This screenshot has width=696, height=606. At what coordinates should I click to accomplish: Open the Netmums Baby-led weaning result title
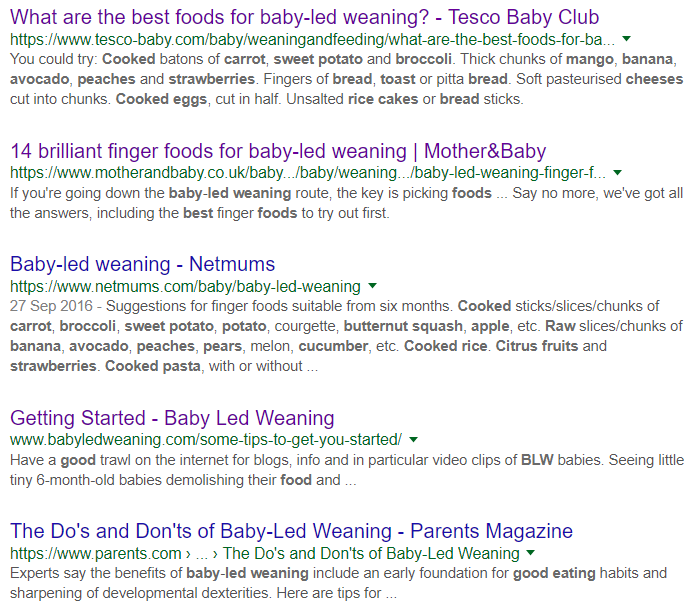pos(142,265)
